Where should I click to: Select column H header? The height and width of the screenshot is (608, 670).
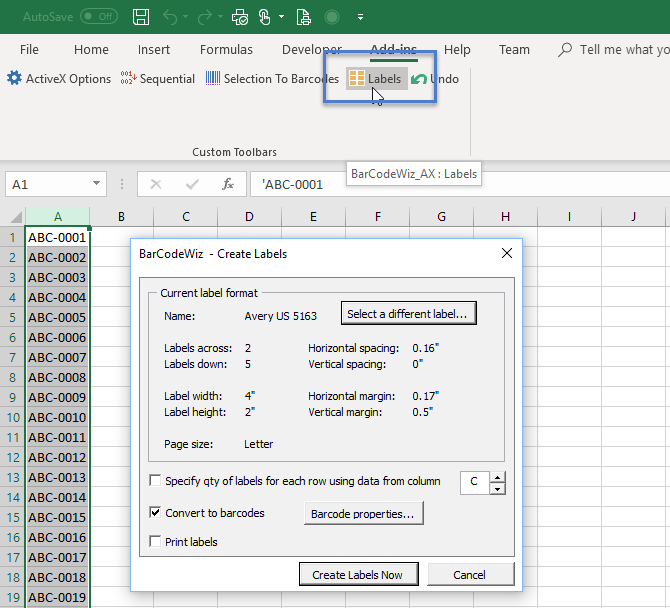[x=505, y=217]
